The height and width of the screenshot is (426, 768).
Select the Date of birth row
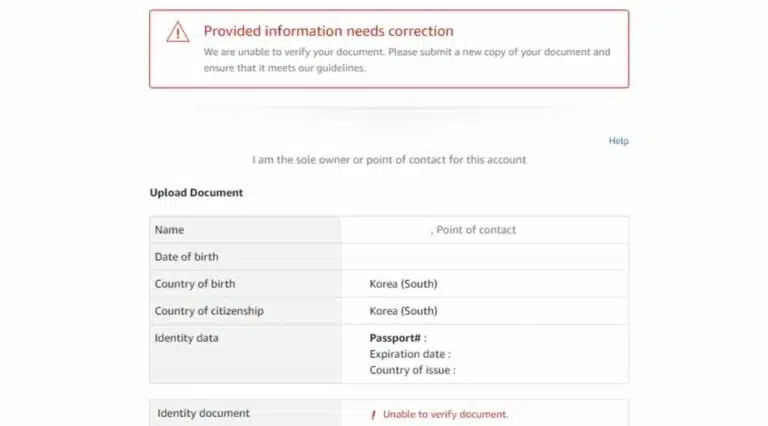pyautogui.click(x=389, y=257)
